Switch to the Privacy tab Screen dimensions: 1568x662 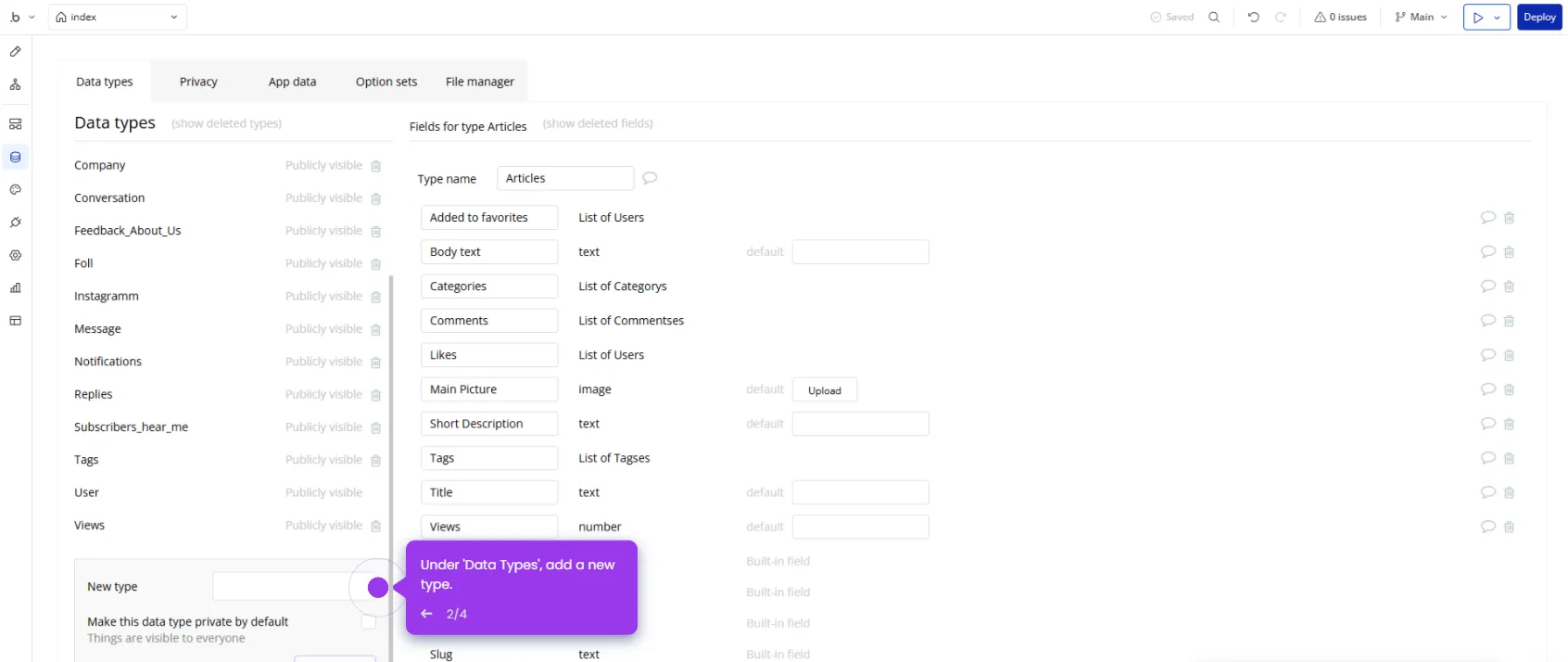pyautogui.click(x=198, y=82)
